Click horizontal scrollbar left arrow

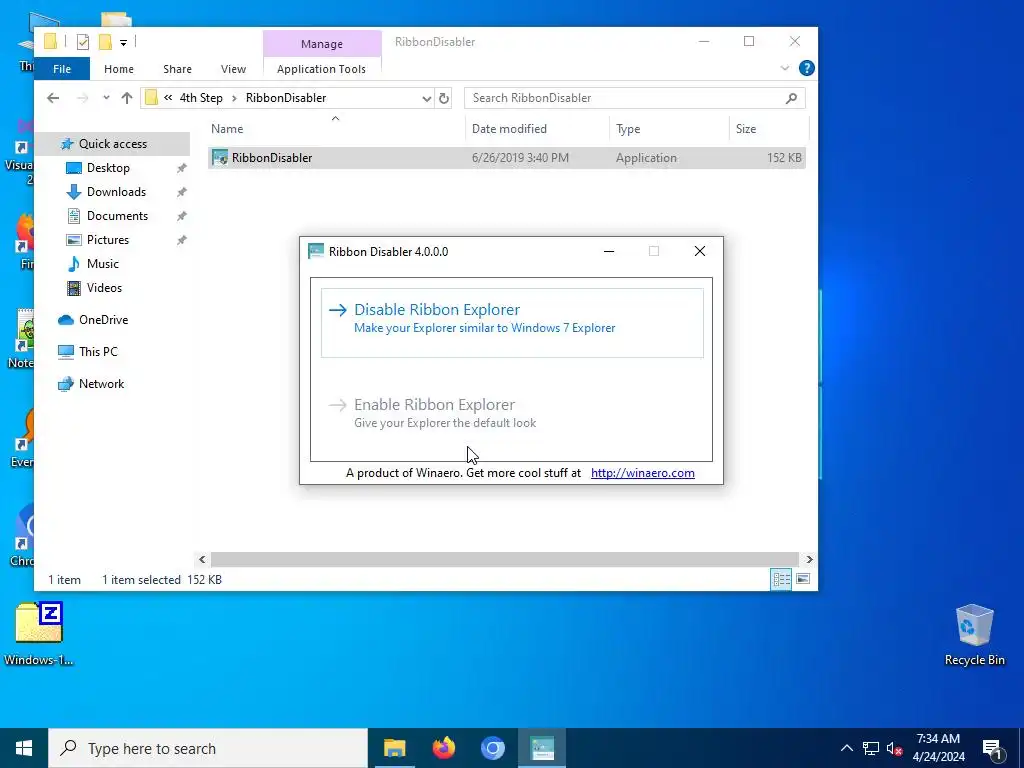(202, 560)
